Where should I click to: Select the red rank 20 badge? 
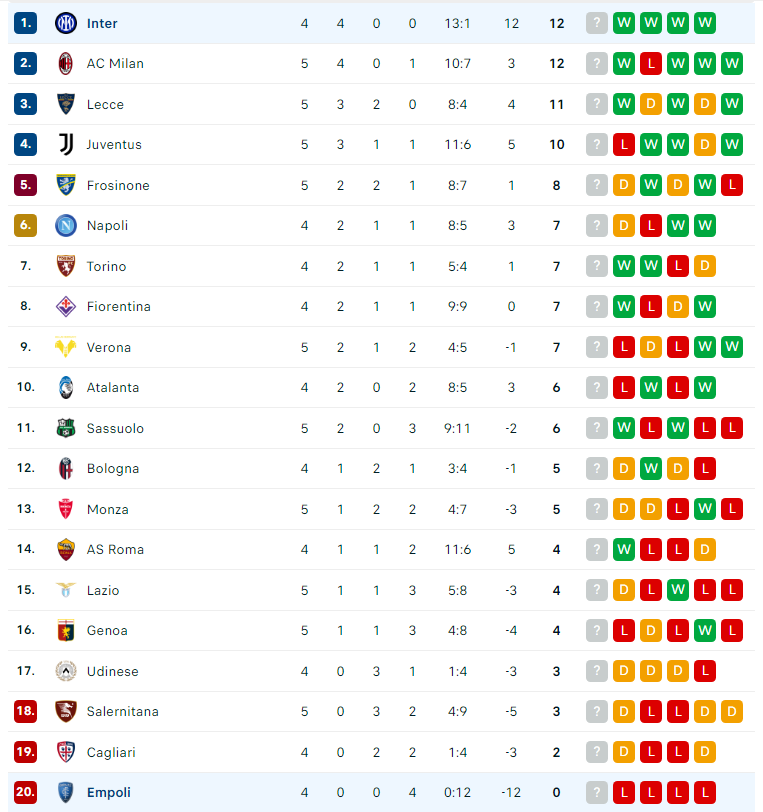(25, 792)
